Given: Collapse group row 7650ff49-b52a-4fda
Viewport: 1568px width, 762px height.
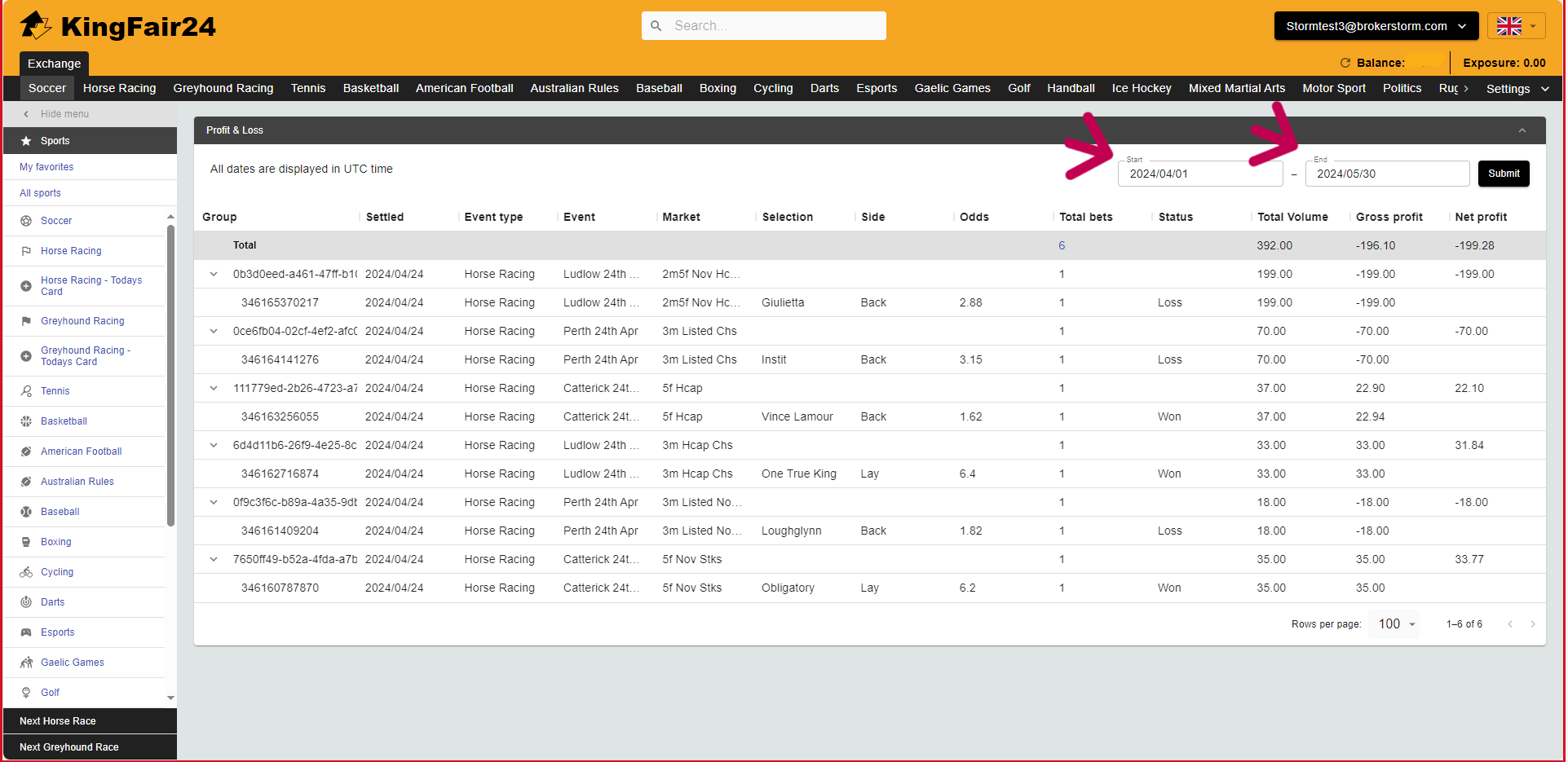Looking at the screenshot, I should (x=214, y=559).
